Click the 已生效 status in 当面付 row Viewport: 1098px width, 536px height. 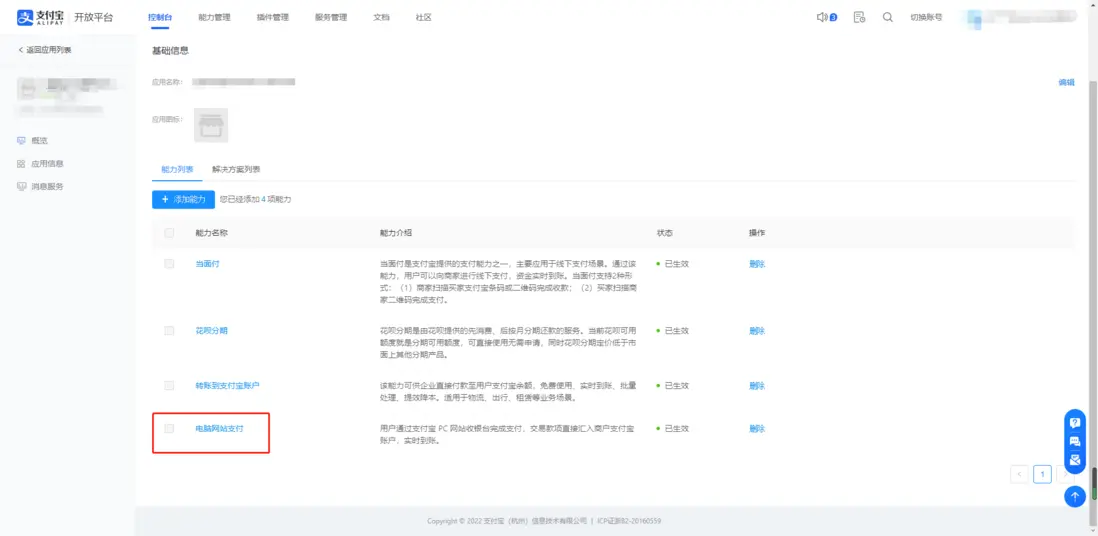676,264
